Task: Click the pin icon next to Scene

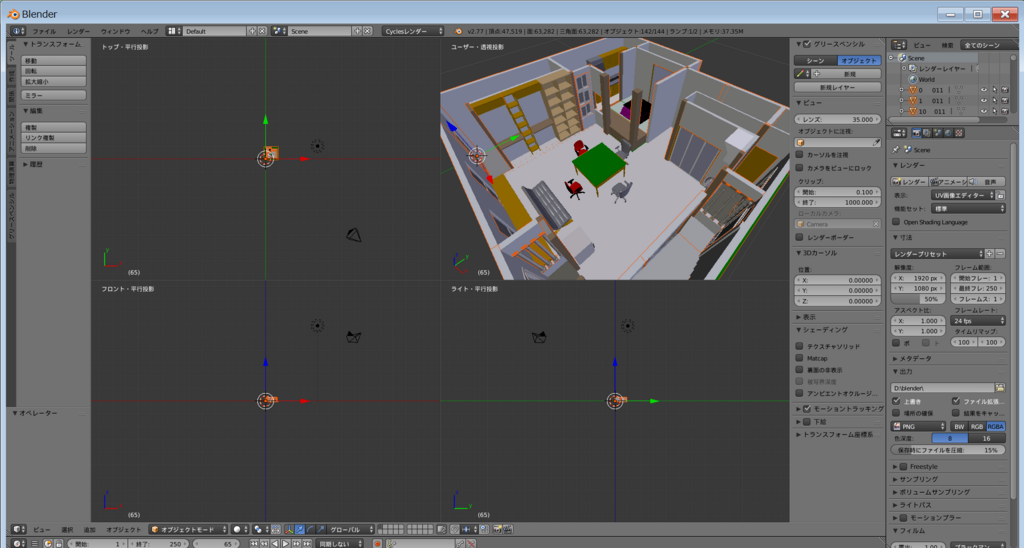Action: click(x=895, y=150)
